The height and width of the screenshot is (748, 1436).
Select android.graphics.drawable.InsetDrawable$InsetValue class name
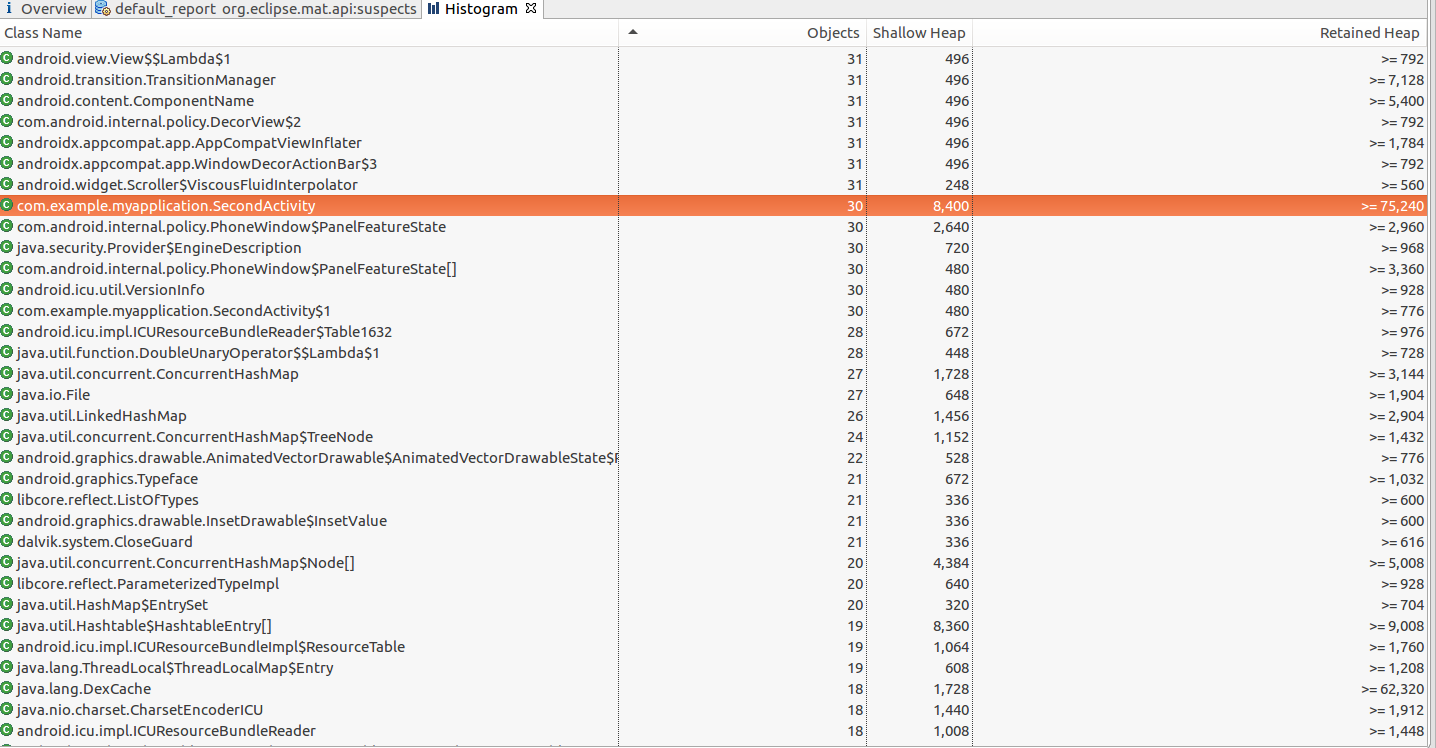click(x=202, y=521)
